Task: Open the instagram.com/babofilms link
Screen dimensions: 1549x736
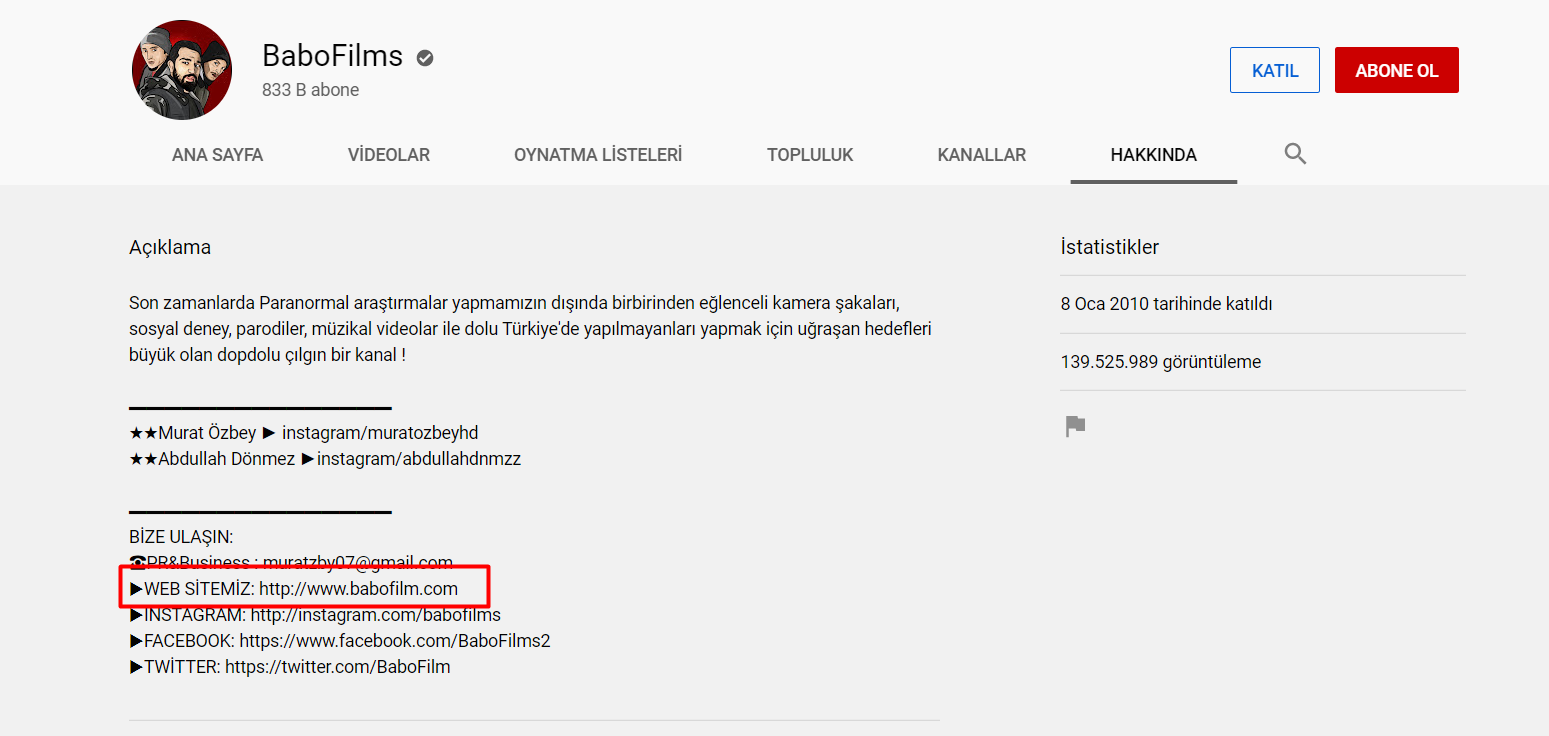Action: [375, 615]
